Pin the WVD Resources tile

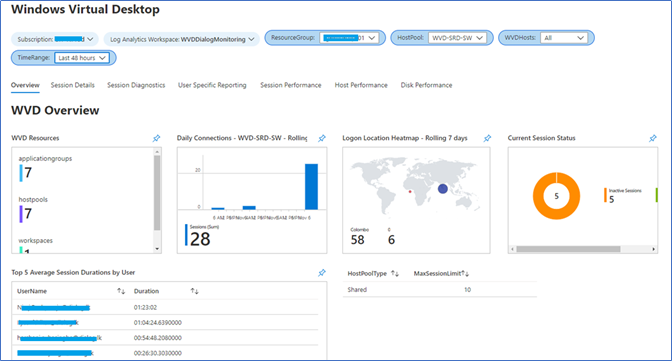click(x=156, y=138)
